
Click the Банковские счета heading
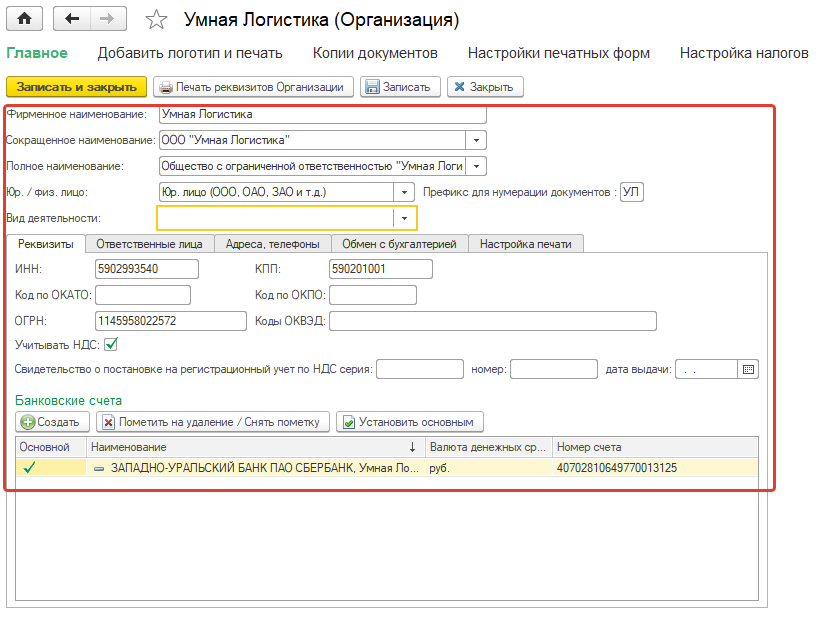point(69,401)
